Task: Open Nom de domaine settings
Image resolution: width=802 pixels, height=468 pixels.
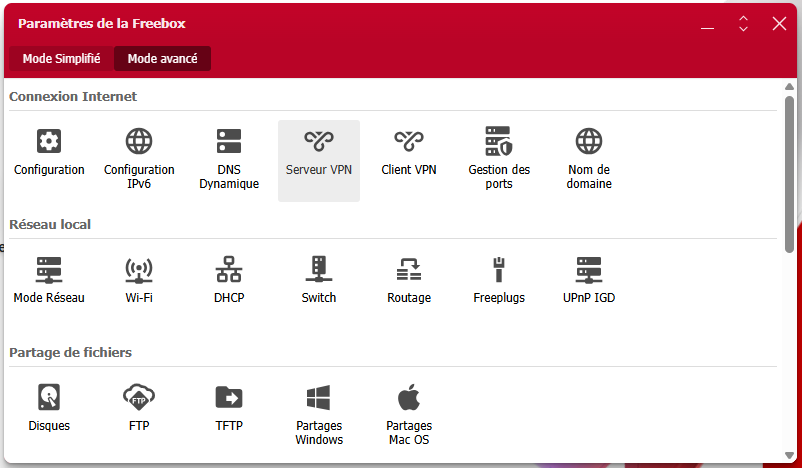Action: (x=589, y=160)
